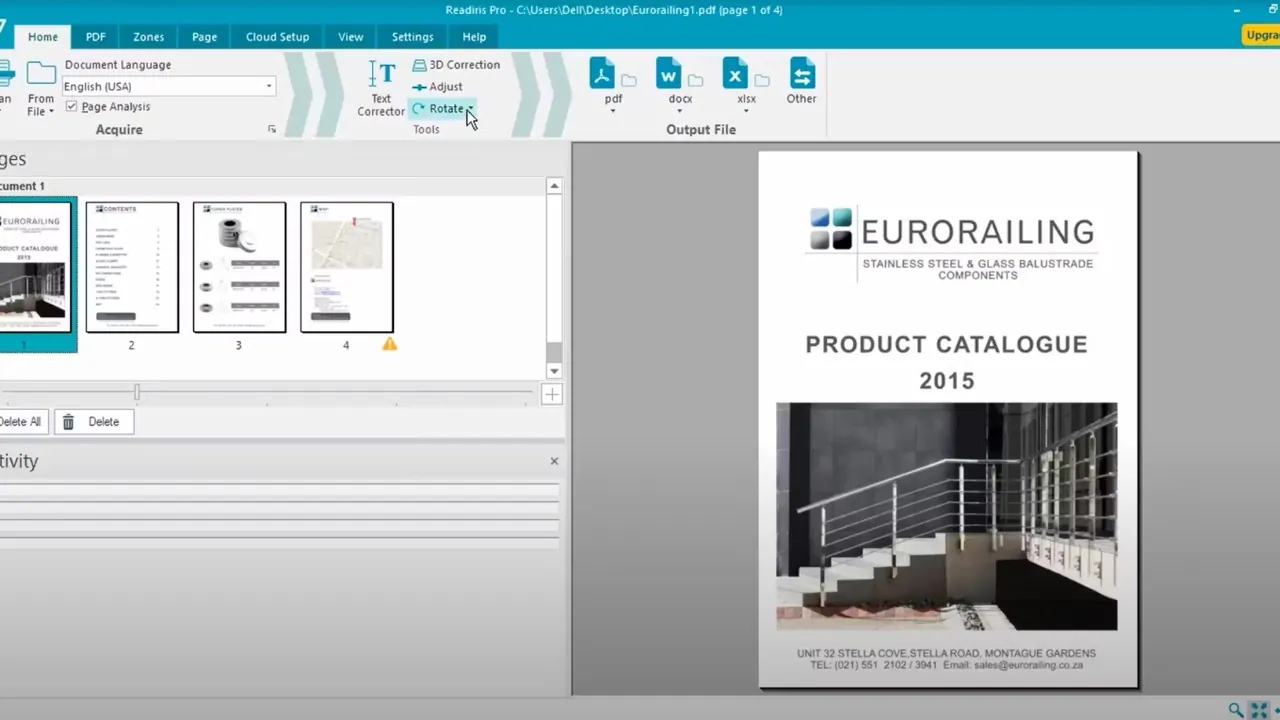The height and width of the screenshot is (720, 1280).
Task: Select the page 3 thumbnail
Action: point(239,267)
